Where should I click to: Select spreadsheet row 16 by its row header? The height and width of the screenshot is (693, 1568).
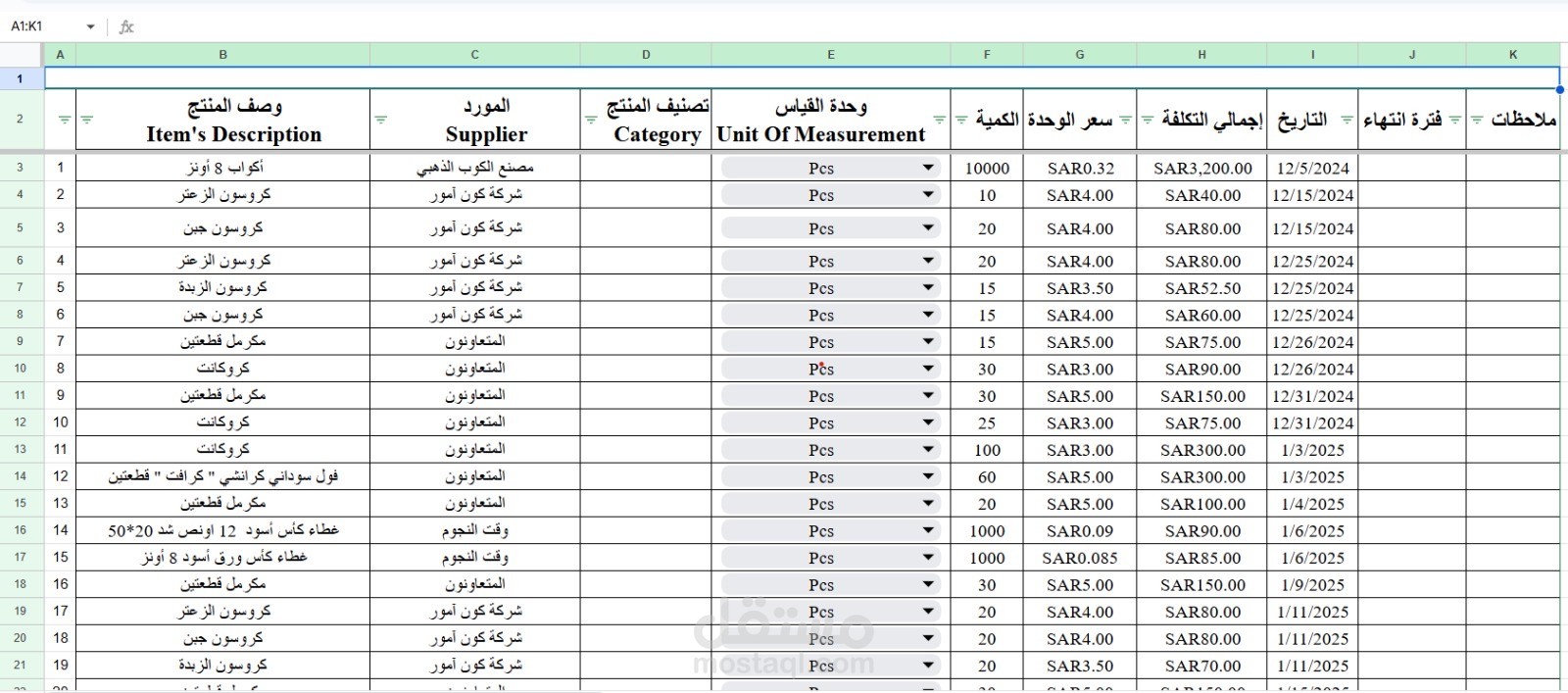click(x=21, y=530)
